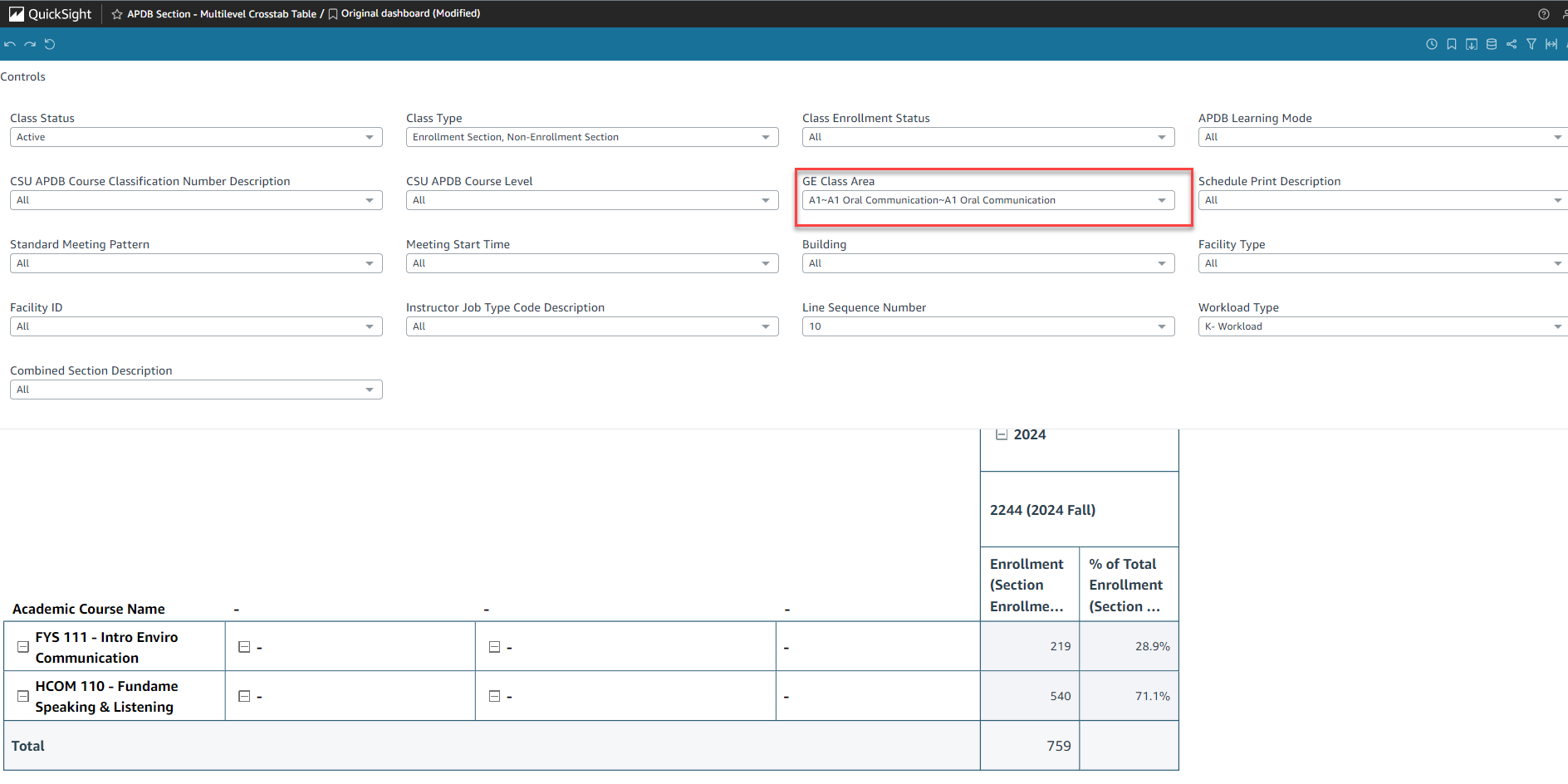Open CSU APDB Course Level dropdown

coord(592,200)
